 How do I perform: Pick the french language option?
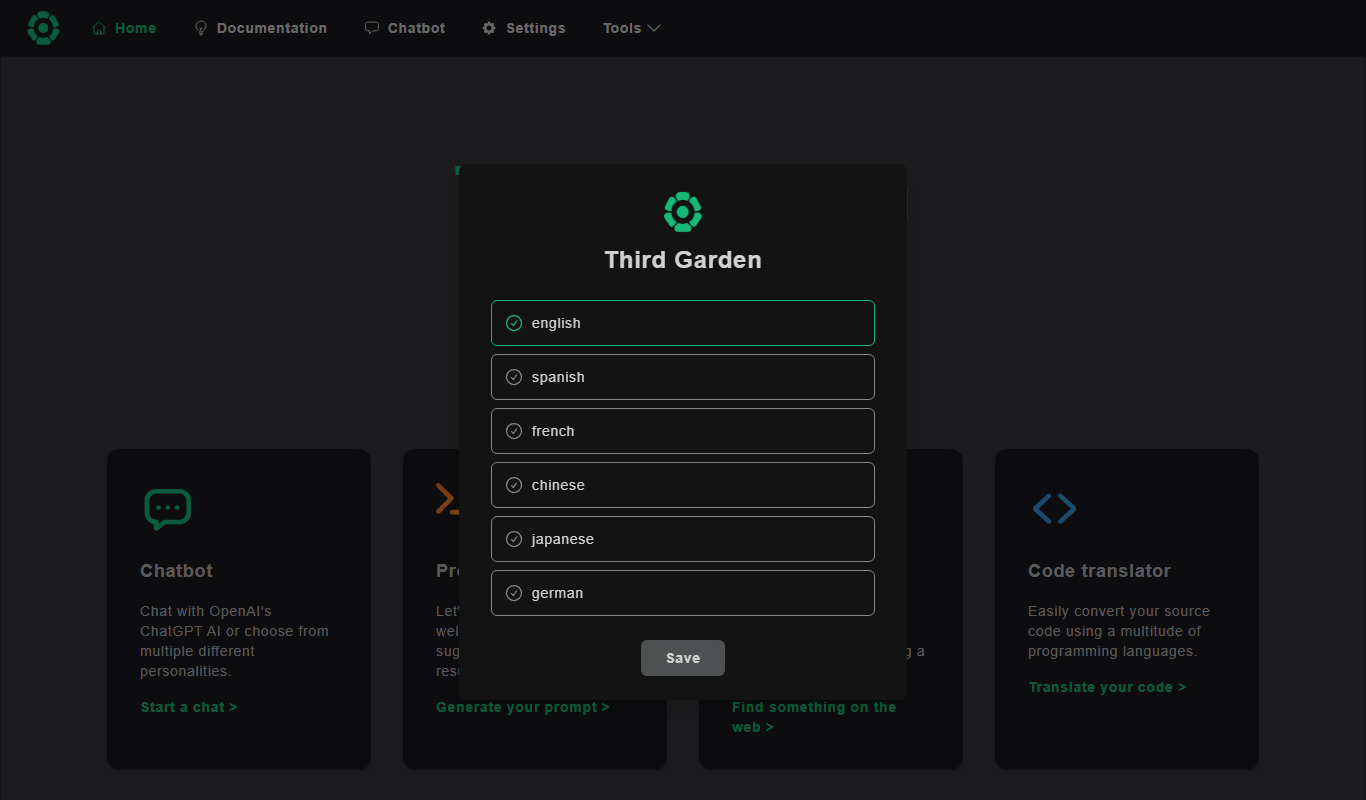[x=683, y=431]
